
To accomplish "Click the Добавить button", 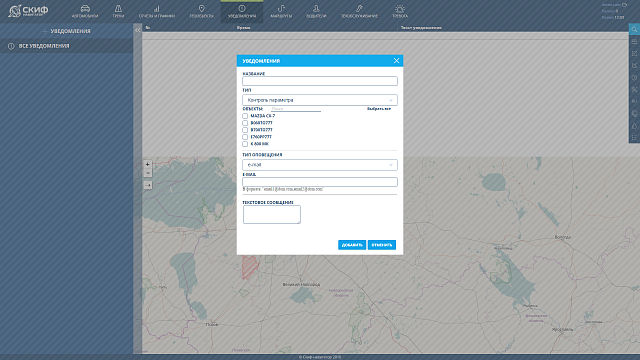I will tap(352, 245).
